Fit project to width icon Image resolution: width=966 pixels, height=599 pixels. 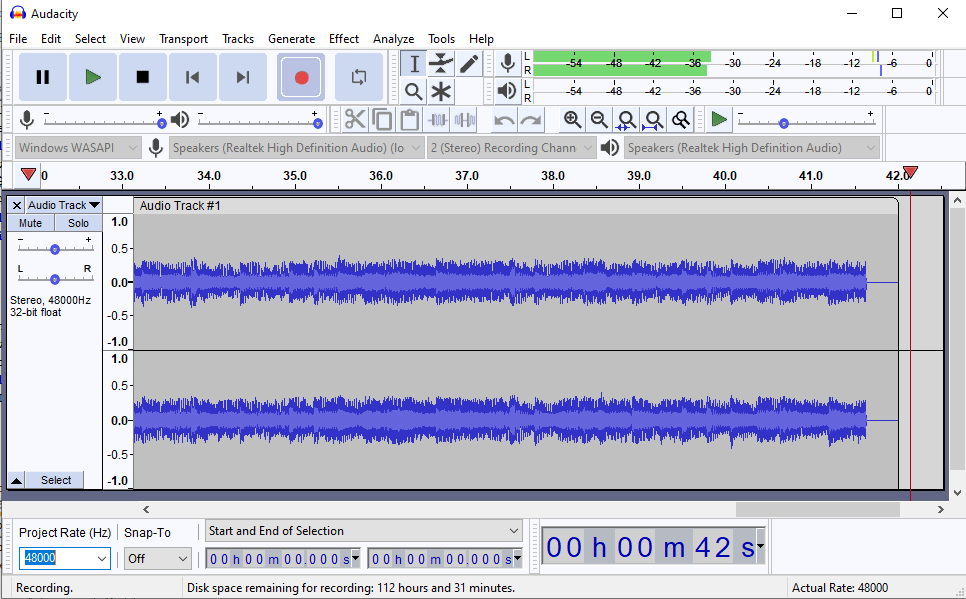click(654, 120)
